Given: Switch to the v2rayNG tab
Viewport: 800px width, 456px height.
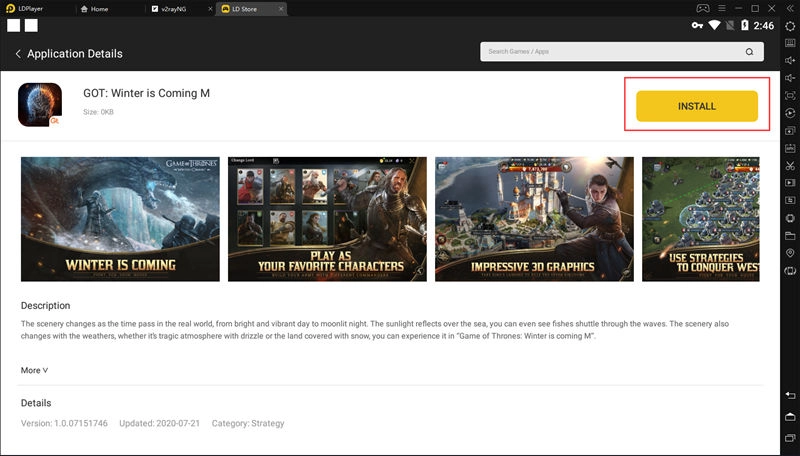Looking at the screenshot, I should pyautogui.click(x=178, y=8).
